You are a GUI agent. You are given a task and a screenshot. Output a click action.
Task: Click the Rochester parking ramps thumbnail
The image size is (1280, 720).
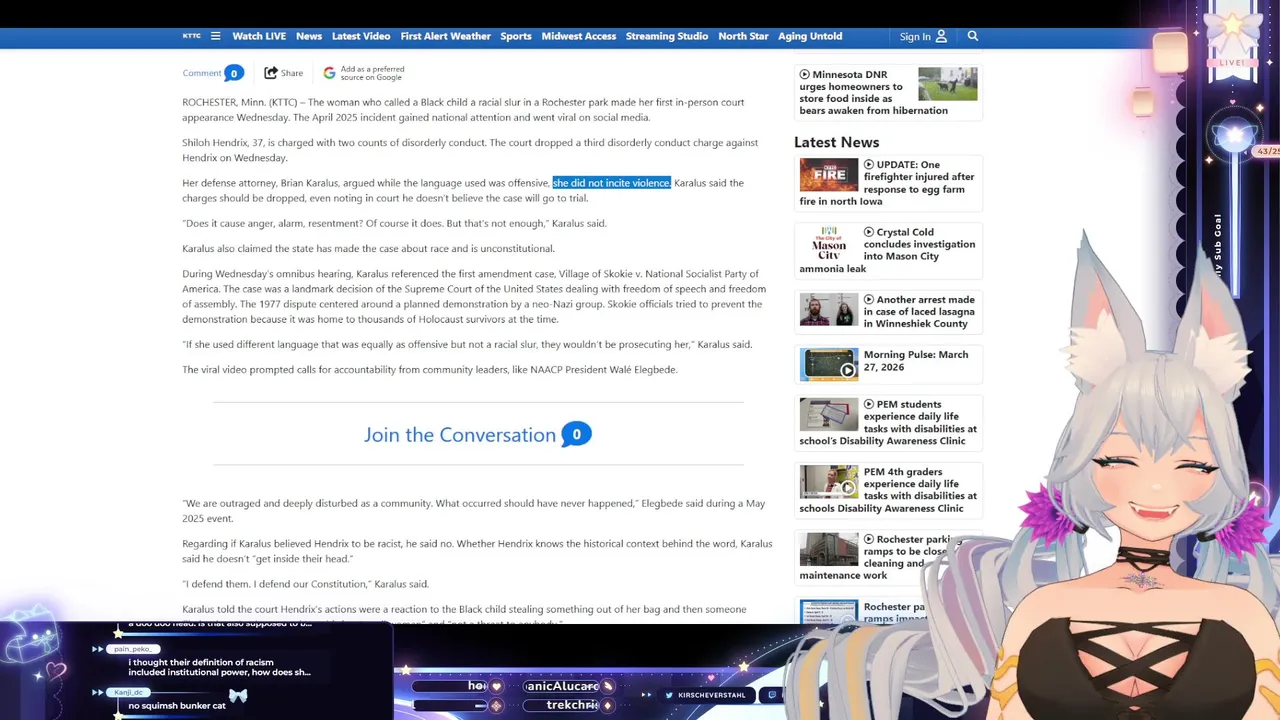click(x=829, y=549)
